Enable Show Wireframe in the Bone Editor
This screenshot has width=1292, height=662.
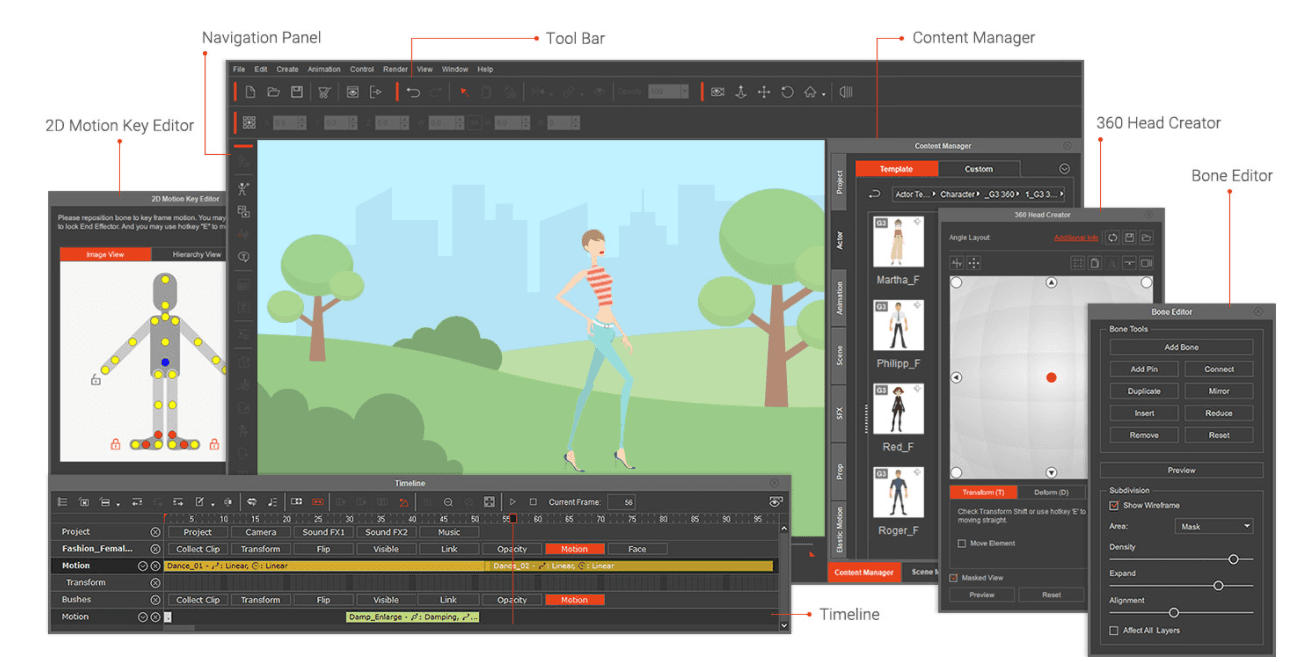coord(1116,505)
